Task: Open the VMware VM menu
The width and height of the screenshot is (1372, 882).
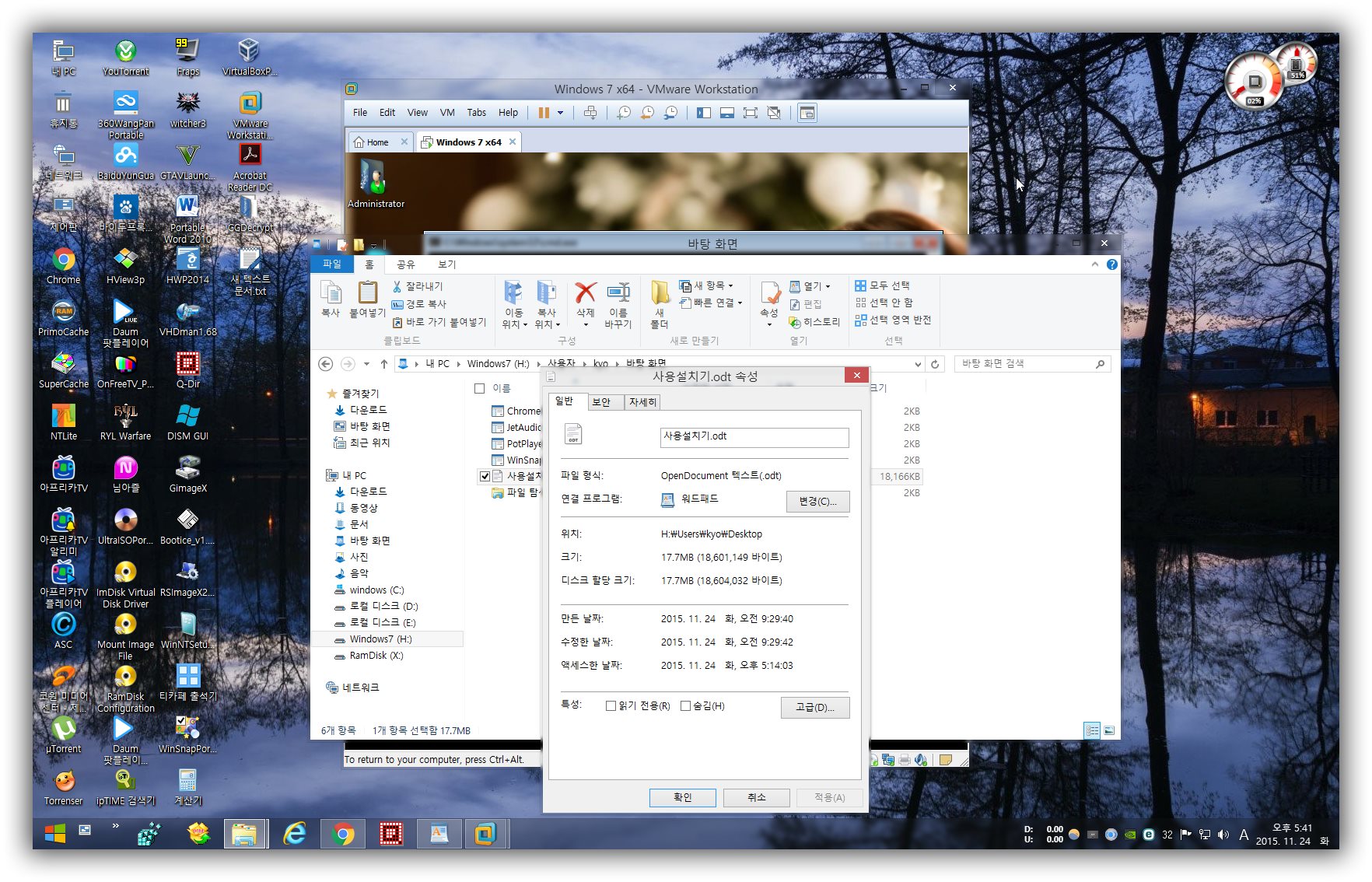Action: [447, 113]
